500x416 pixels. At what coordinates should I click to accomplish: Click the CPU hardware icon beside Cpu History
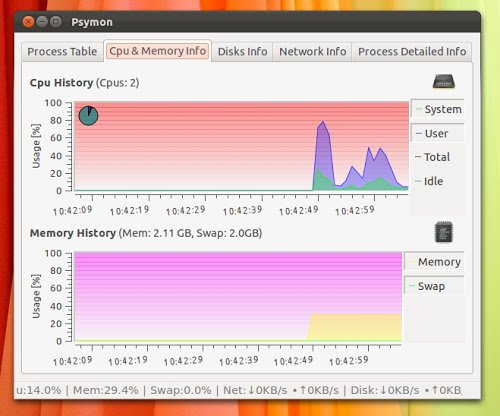[444, 81]
